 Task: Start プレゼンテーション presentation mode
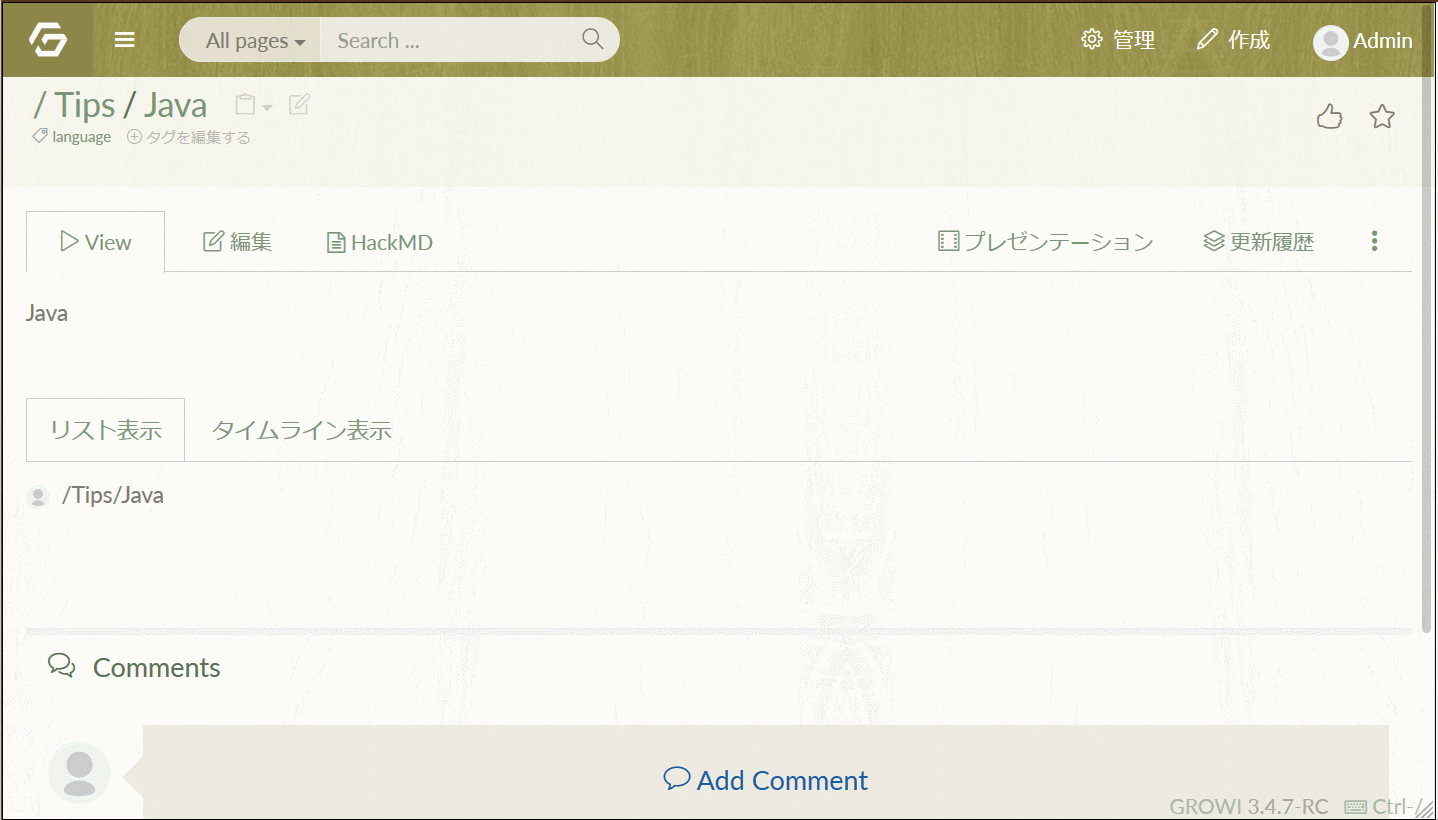click(1046, 242)
